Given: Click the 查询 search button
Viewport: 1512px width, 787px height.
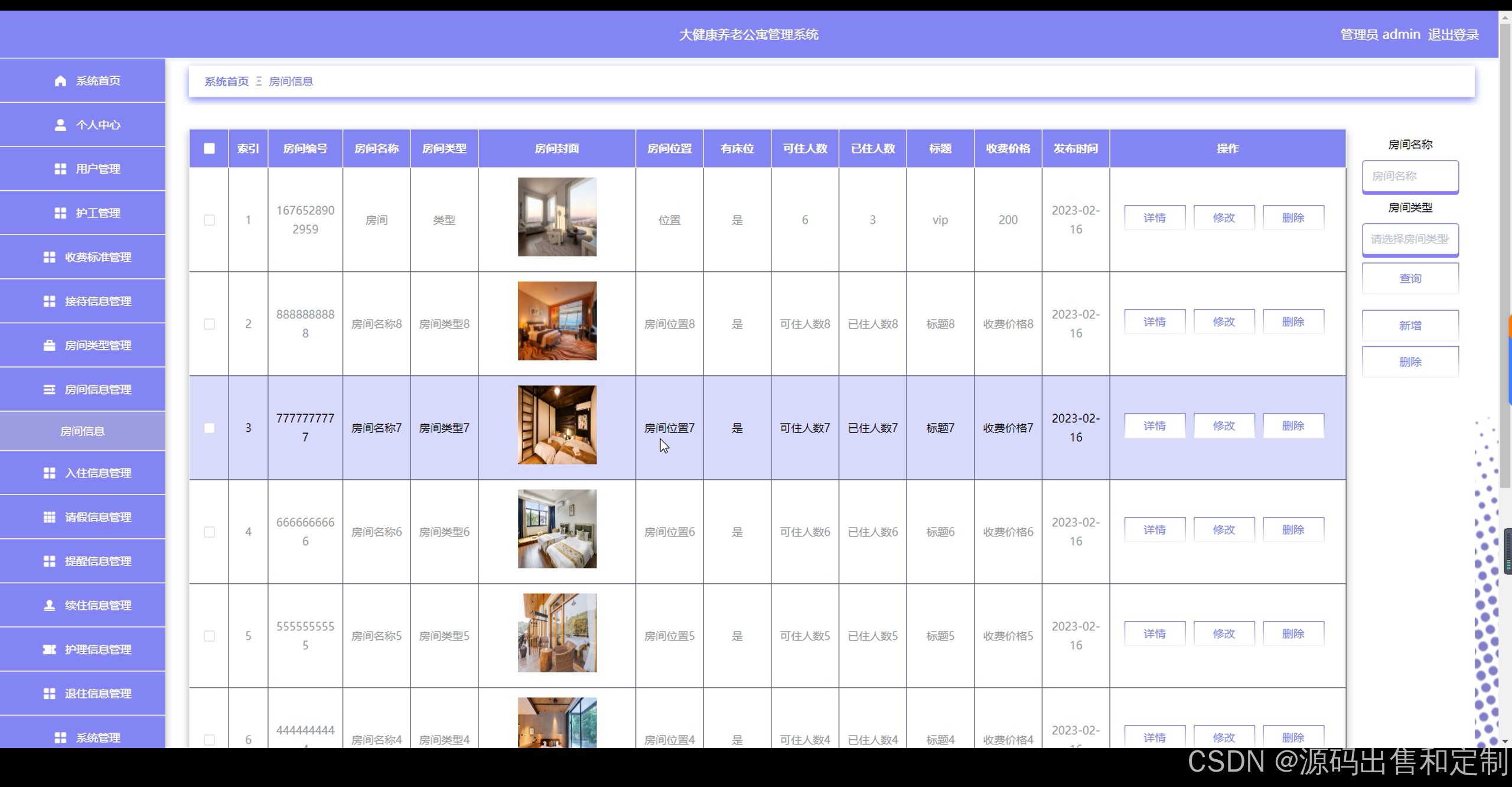Looking at the screenshot, I should pyautogui.click(x=1410, y=278).
